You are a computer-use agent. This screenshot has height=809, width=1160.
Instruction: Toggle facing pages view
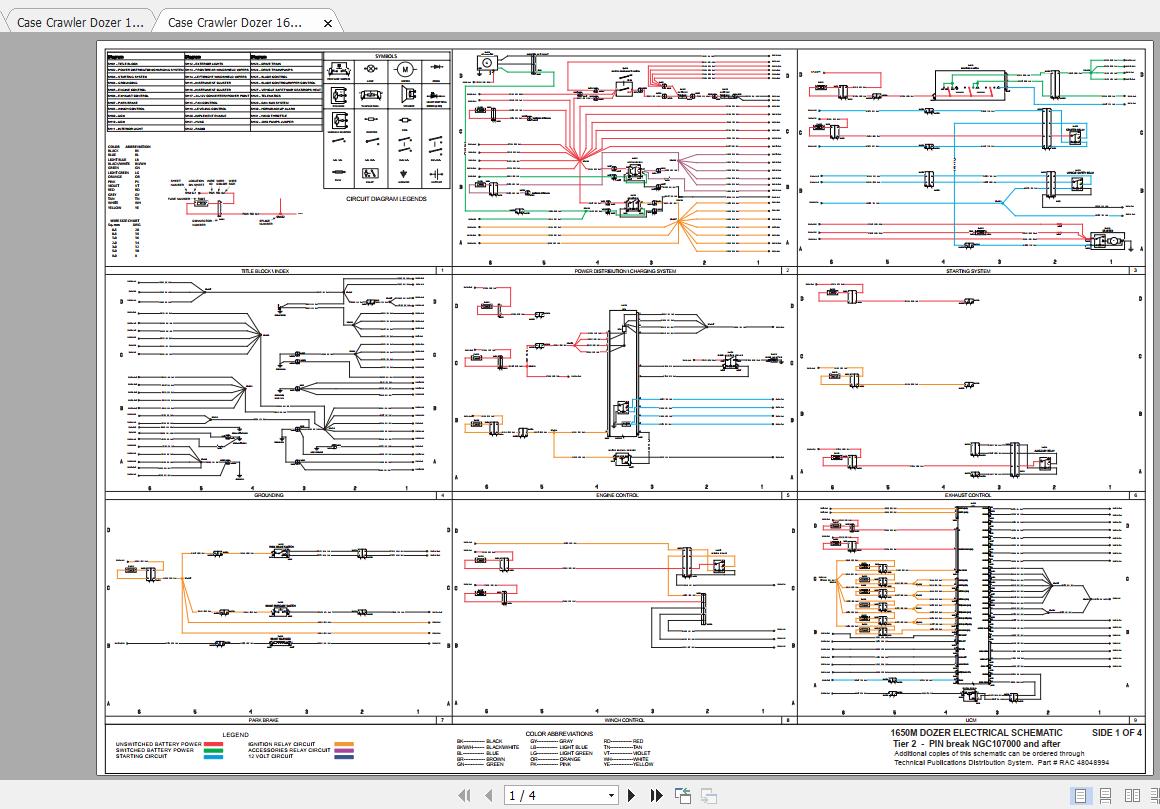(1131, 795)
